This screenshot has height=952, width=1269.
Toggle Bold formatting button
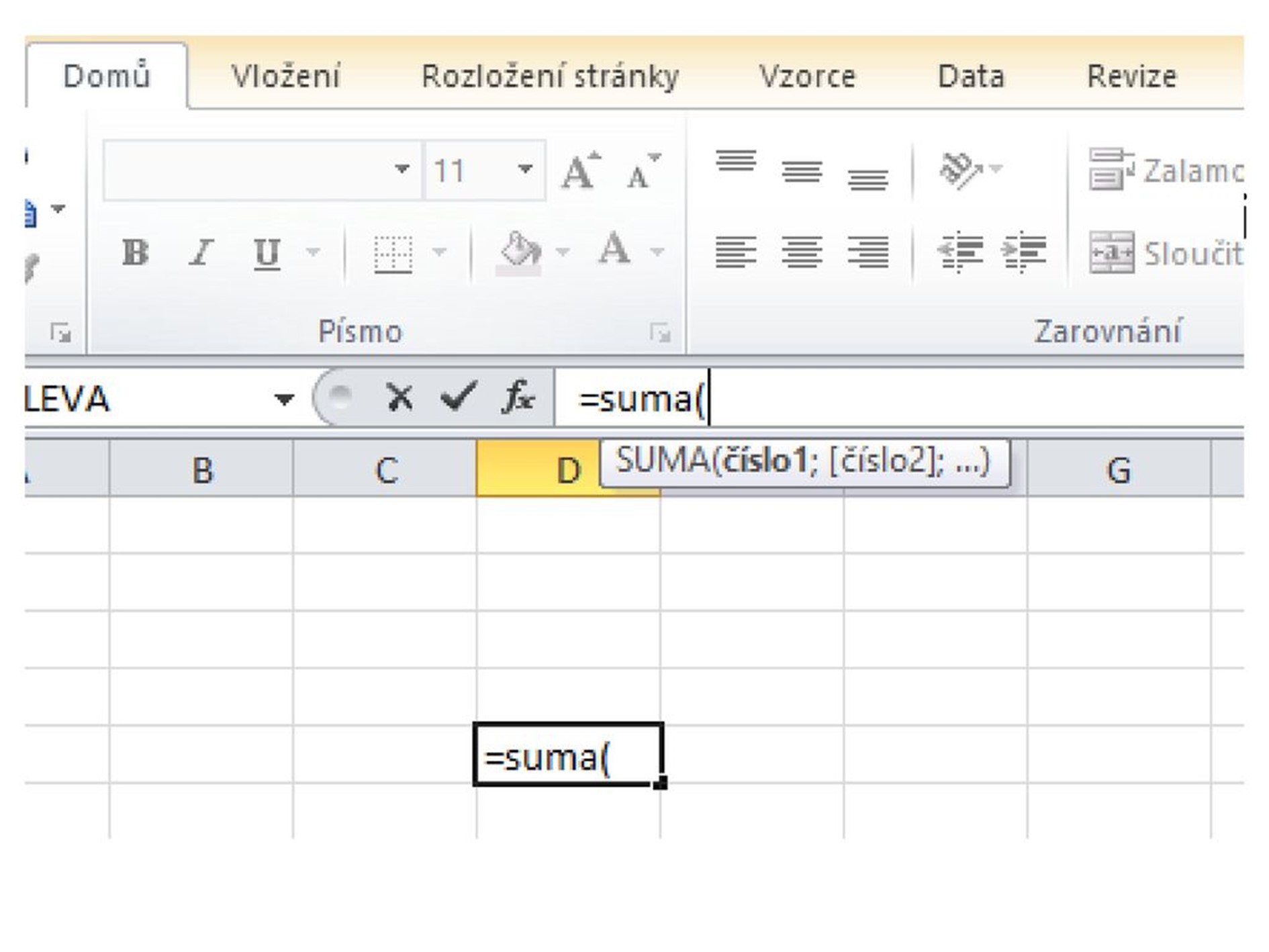pyautogui.click(x=135, y=253)
